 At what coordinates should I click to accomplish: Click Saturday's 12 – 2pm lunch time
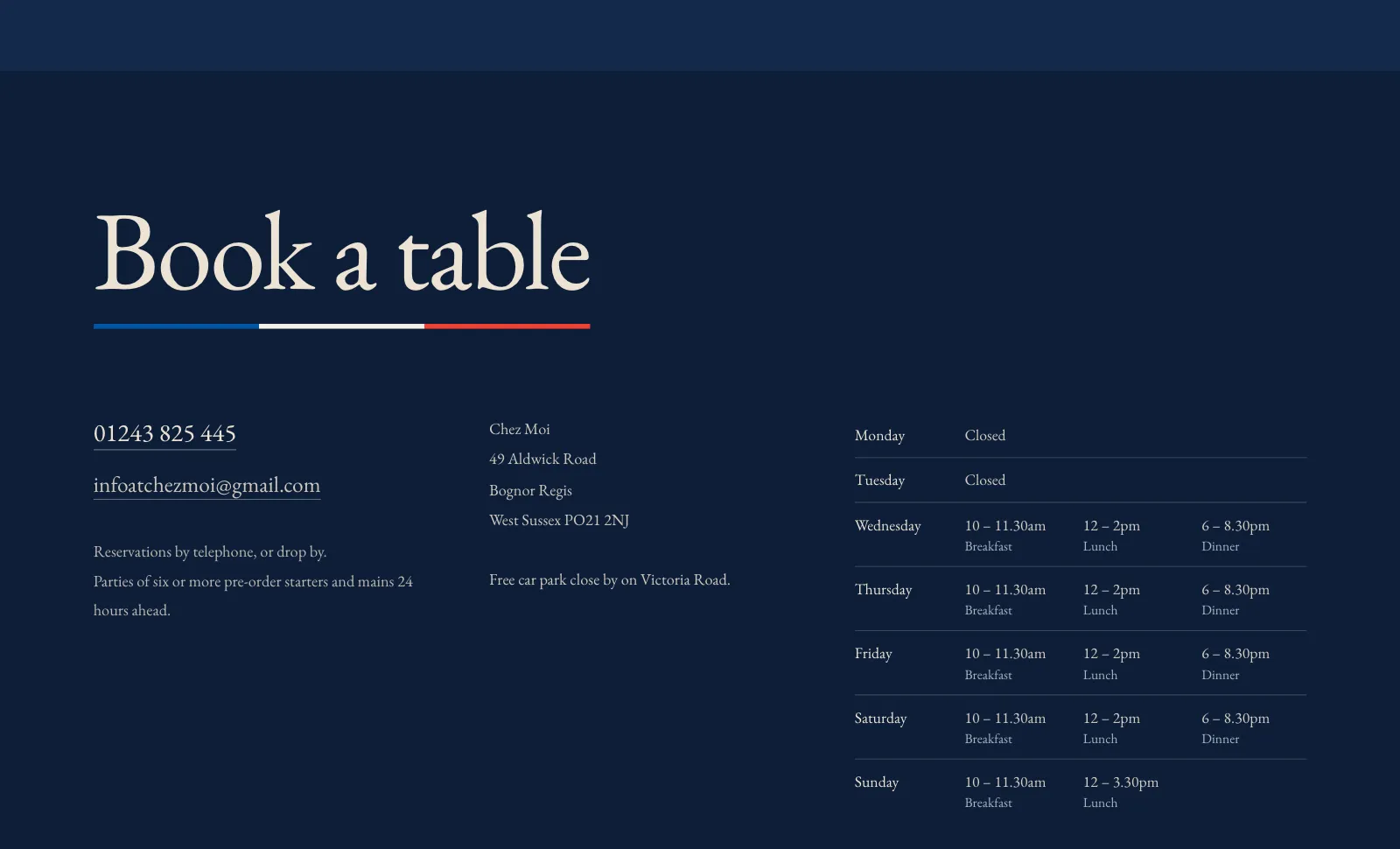[1111, 718]
